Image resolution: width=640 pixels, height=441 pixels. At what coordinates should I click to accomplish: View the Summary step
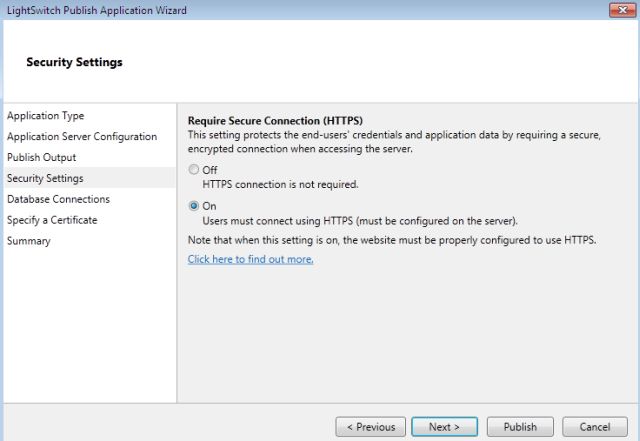28,241
